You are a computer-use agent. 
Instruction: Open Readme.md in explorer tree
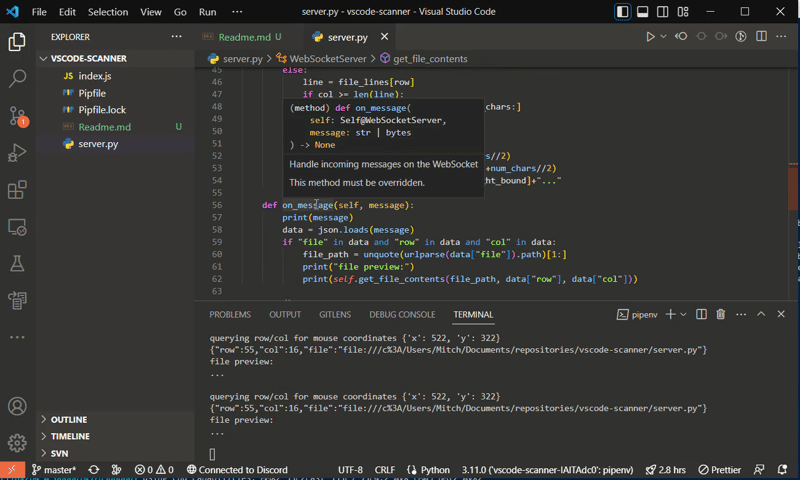(x=105, y=127)
